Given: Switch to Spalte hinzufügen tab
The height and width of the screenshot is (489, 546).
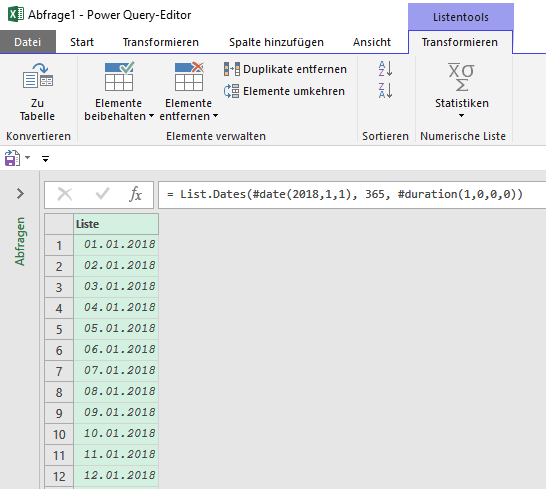Looking at the screenshot, I should click(x=276, y=42).
